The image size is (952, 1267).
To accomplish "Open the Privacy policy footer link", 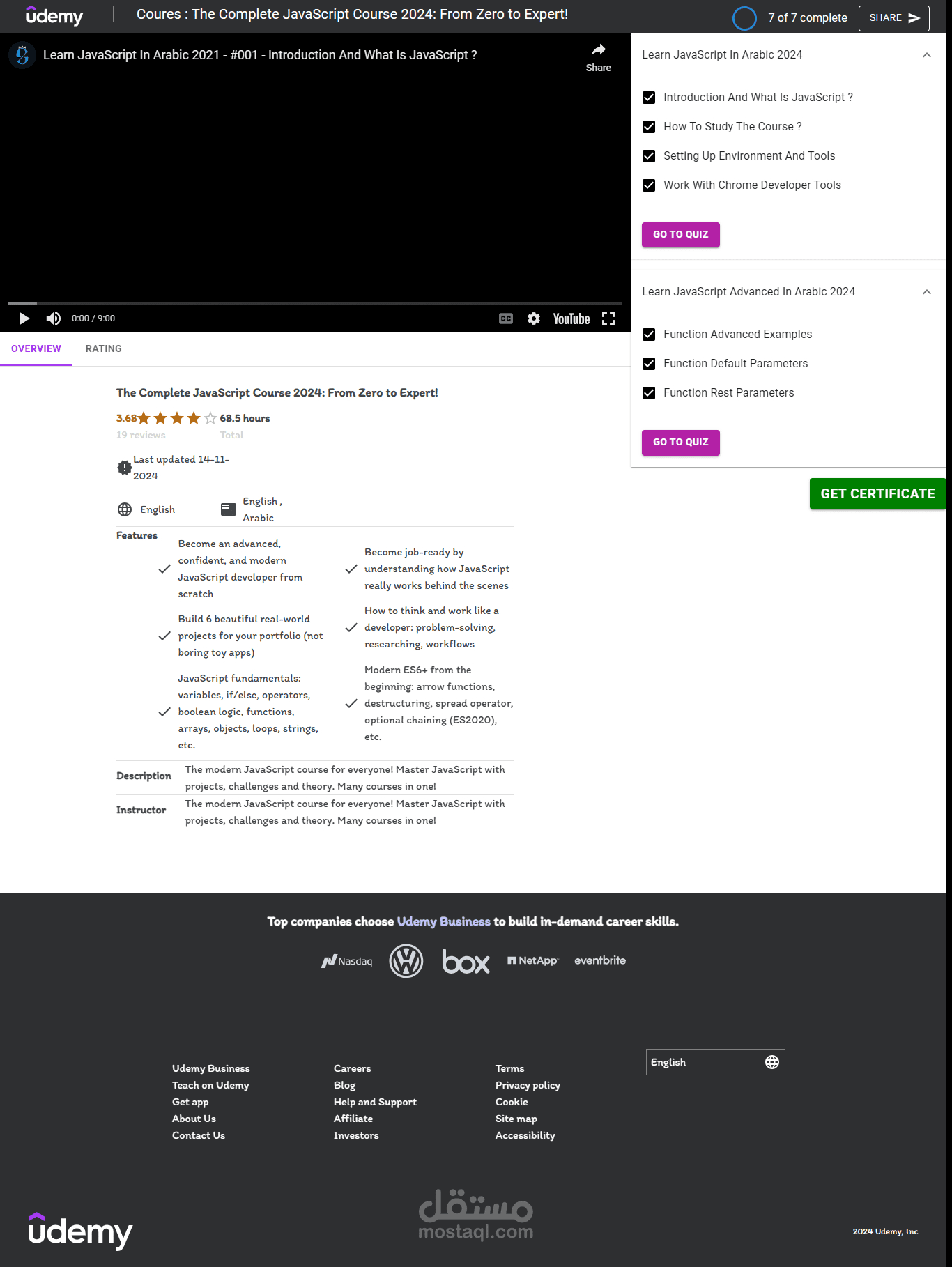I will click(528, 1085).
